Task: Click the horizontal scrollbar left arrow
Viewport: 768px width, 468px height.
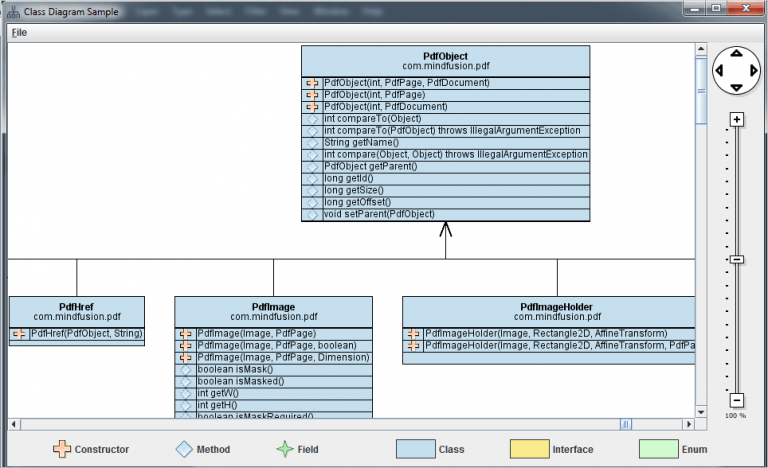Action: pyautogui.click(x=14, y=424)
